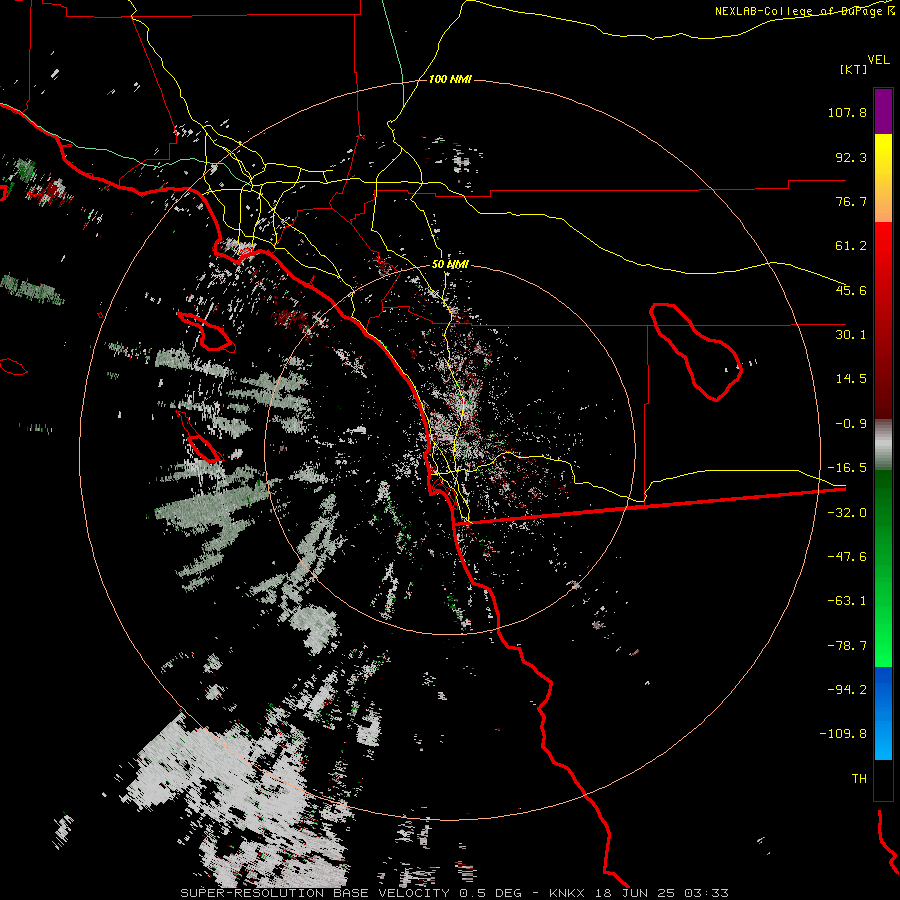This screenshot has height=900, width=900.
Task: Click the Super-Resolution Base Velocity caption
Action: (454, 893)
